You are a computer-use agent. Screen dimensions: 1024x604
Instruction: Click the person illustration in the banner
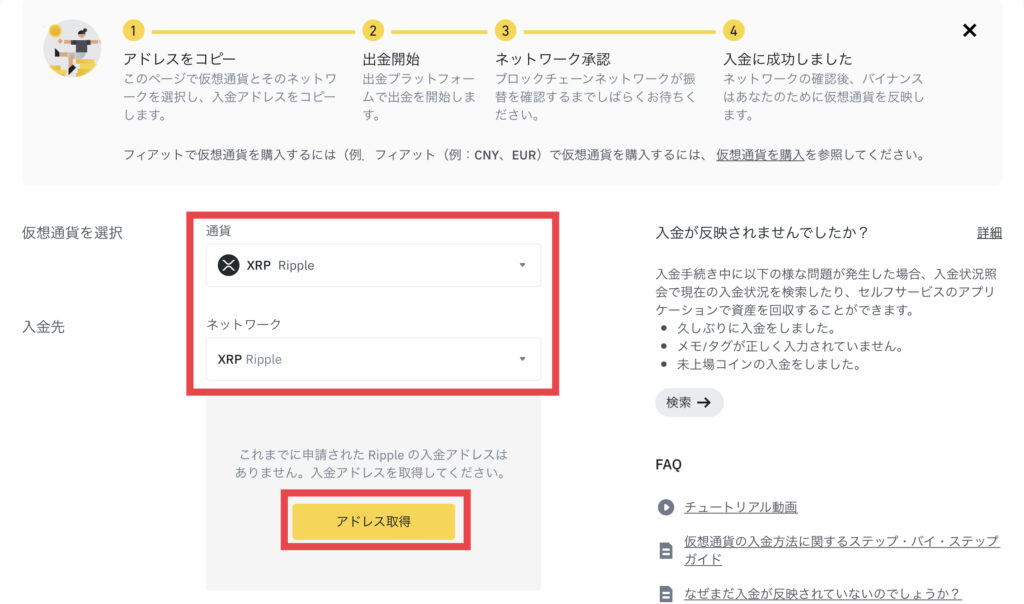pos(72,49)
